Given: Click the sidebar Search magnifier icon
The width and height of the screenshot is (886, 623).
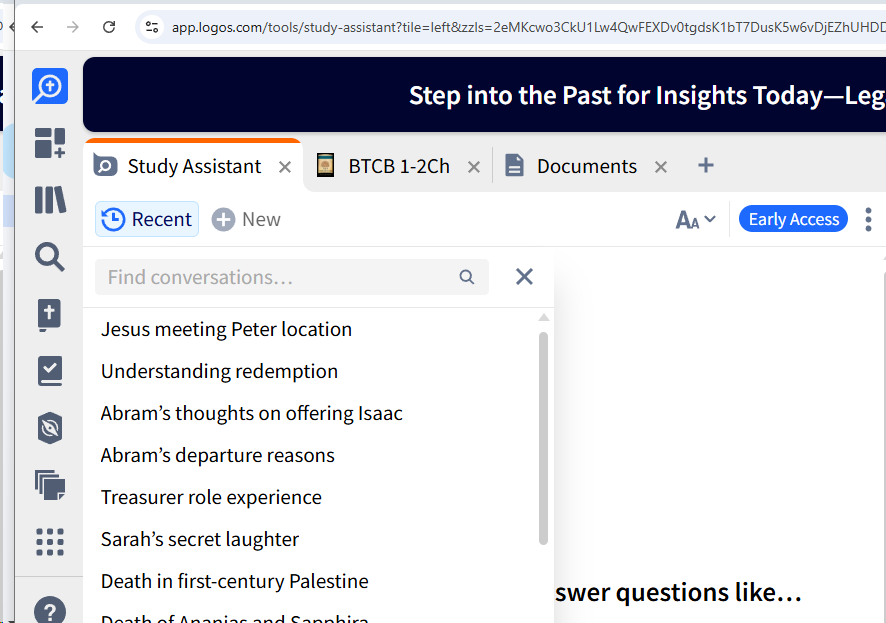Looking at the screenshot, I should point(49,257).
